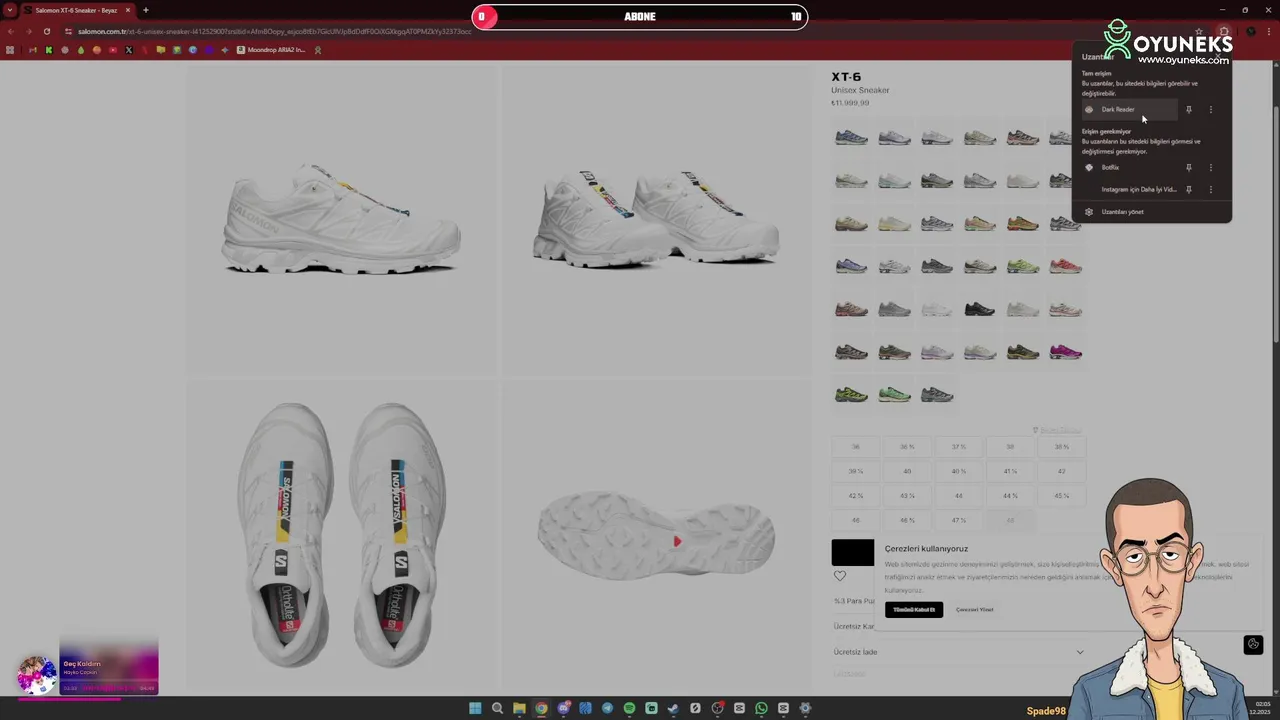The image size is (1280, 720).
Task: Open Windows taskbar search
Action: [x=497, y=709]
